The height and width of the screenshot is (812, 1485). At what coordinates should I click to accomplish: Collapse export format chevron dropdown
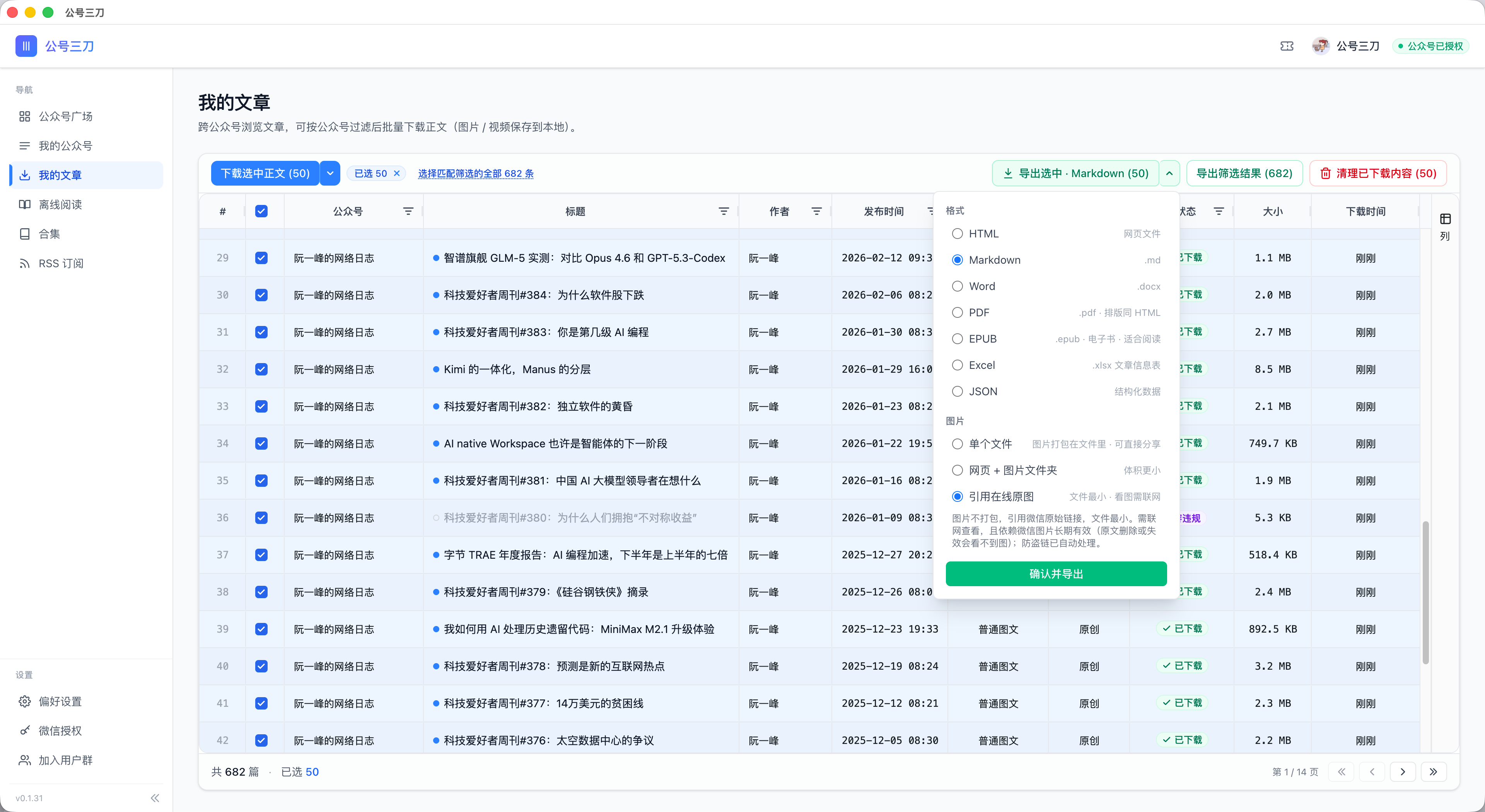point(1169,174)
